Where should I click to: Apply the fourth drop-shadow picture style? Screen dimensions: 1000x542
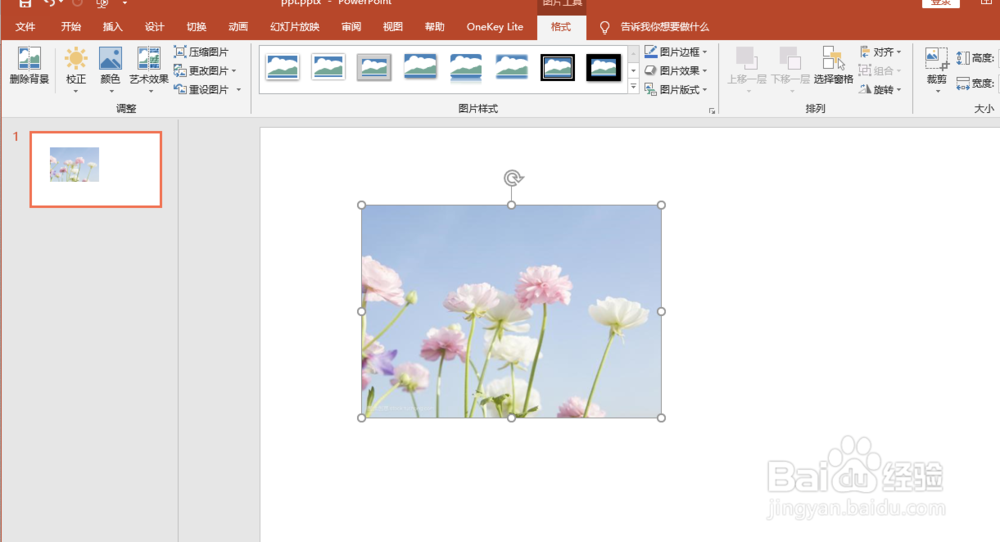pyautogui.click(x=420, y=67)
